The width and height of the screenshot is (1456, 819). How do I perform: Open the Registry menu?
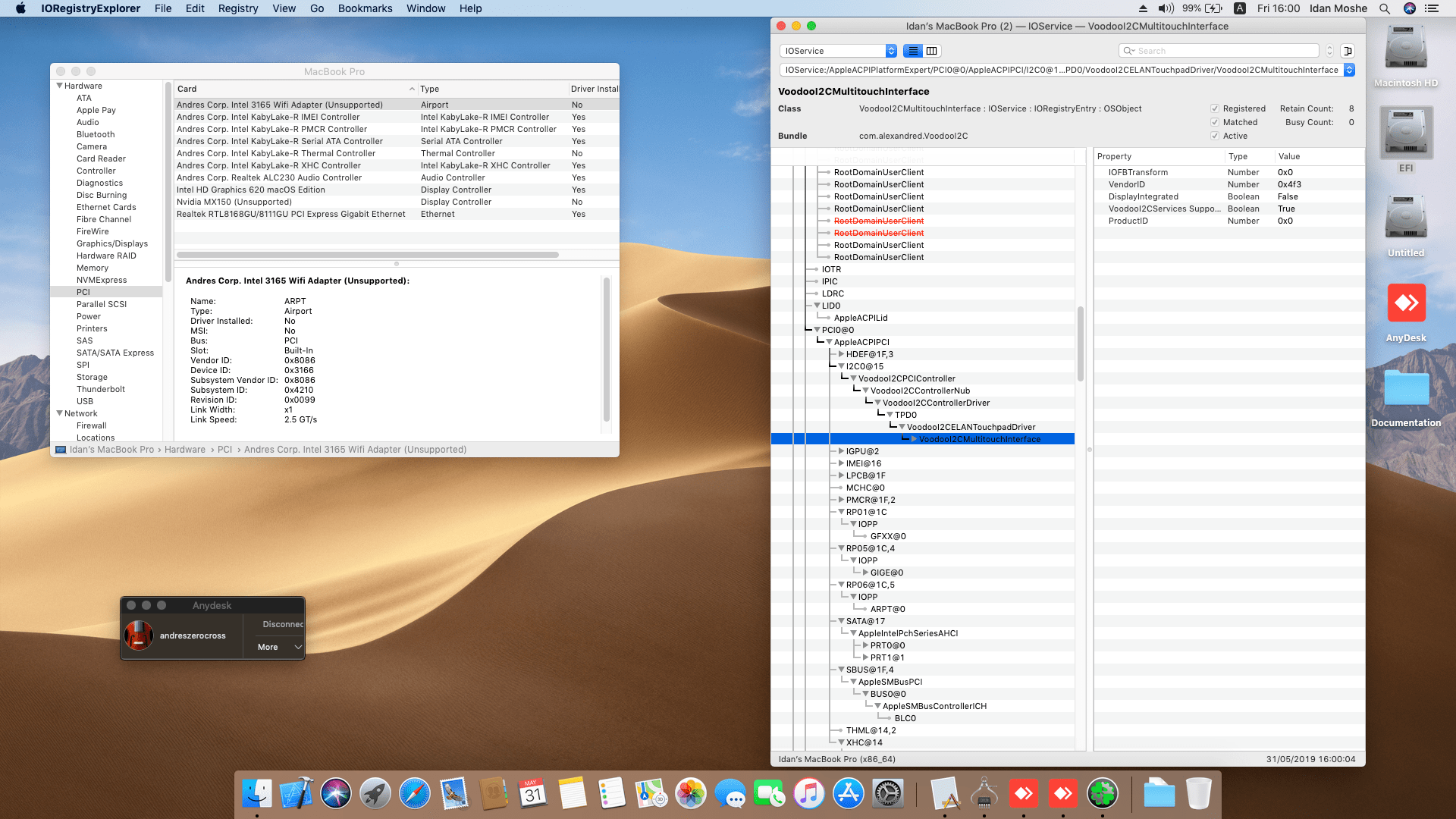pos(237,8)
